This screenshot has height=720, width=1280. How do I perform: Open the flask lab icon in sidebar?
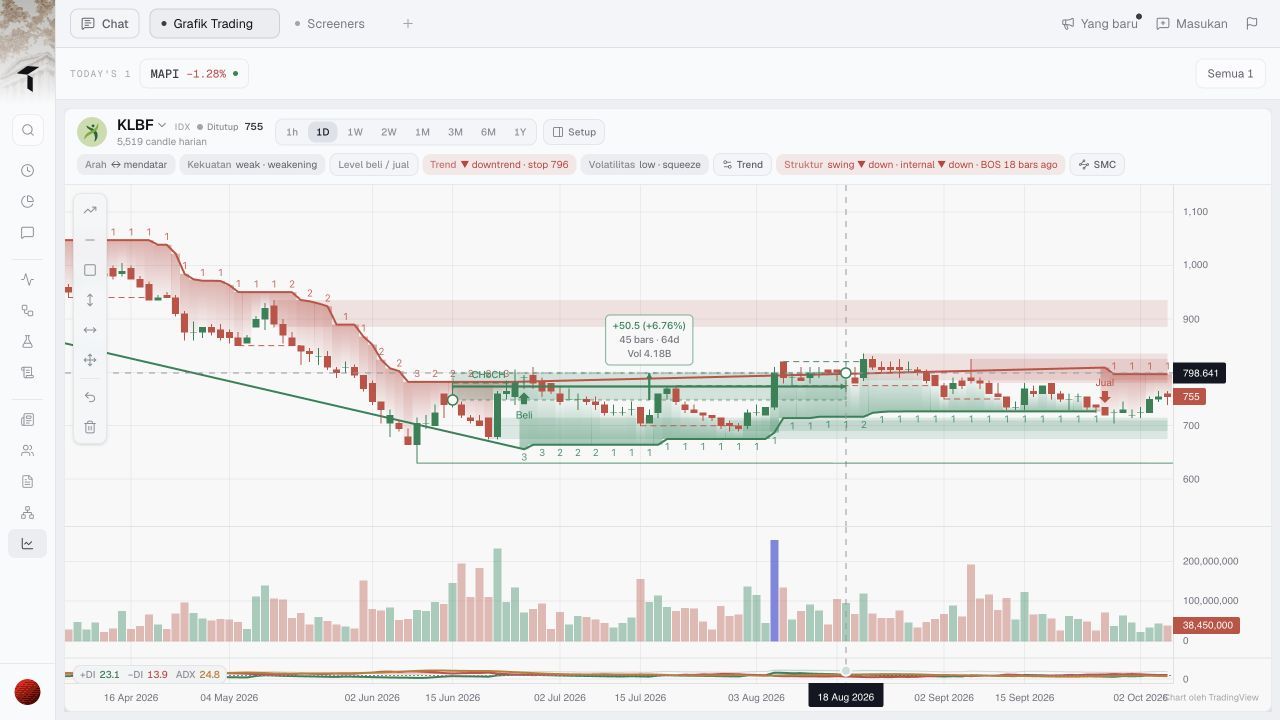pos(28,342)
